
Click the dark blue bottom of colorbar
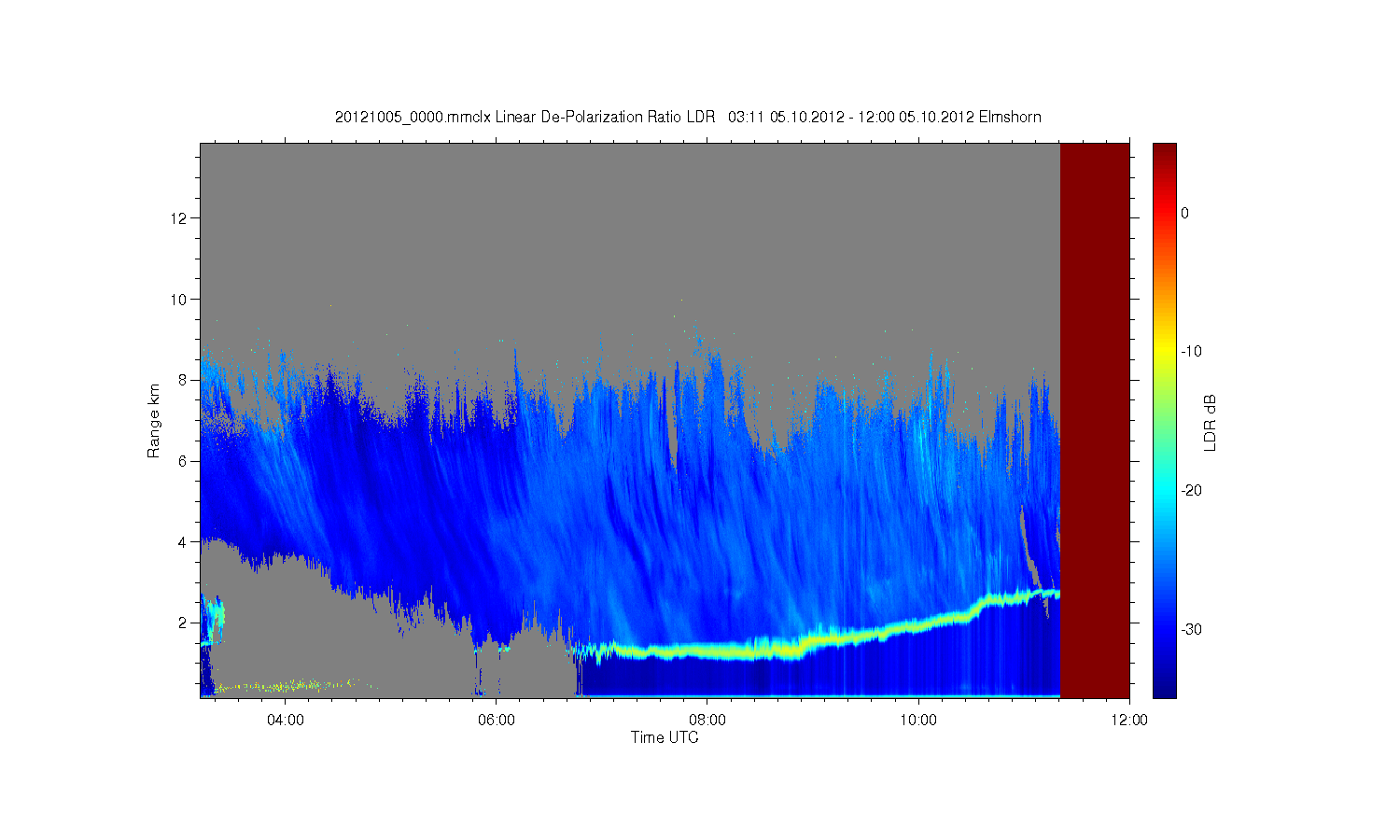(1165, 686)
